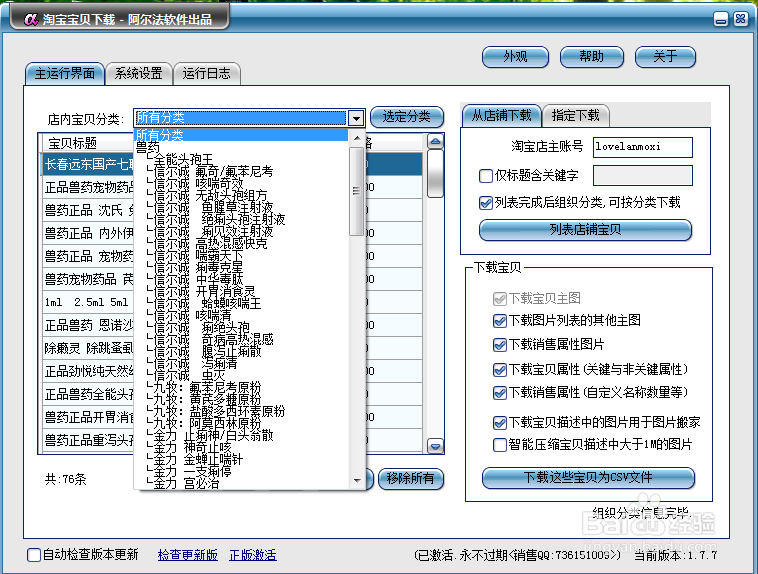Switch to 运行日志 tab
The image size is (758, 574).
[206, 74]
